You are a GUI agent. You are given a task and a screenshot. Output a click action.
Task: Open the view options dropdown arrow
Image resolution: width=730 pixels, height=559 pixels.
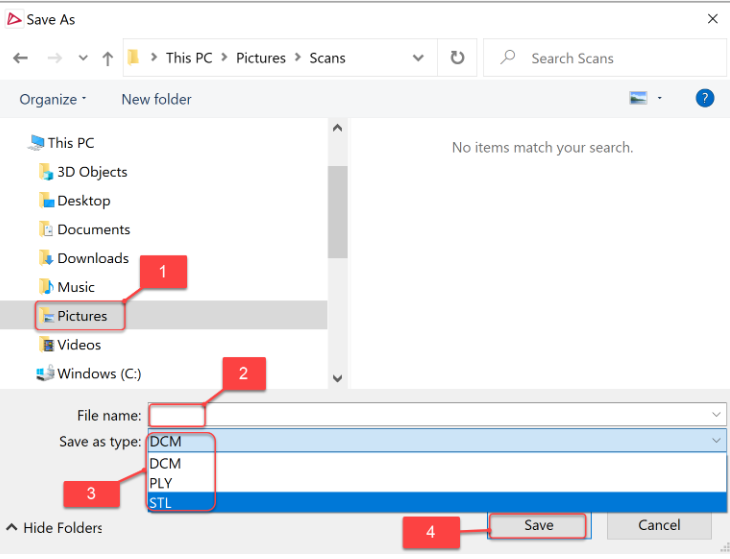(659, 98)
